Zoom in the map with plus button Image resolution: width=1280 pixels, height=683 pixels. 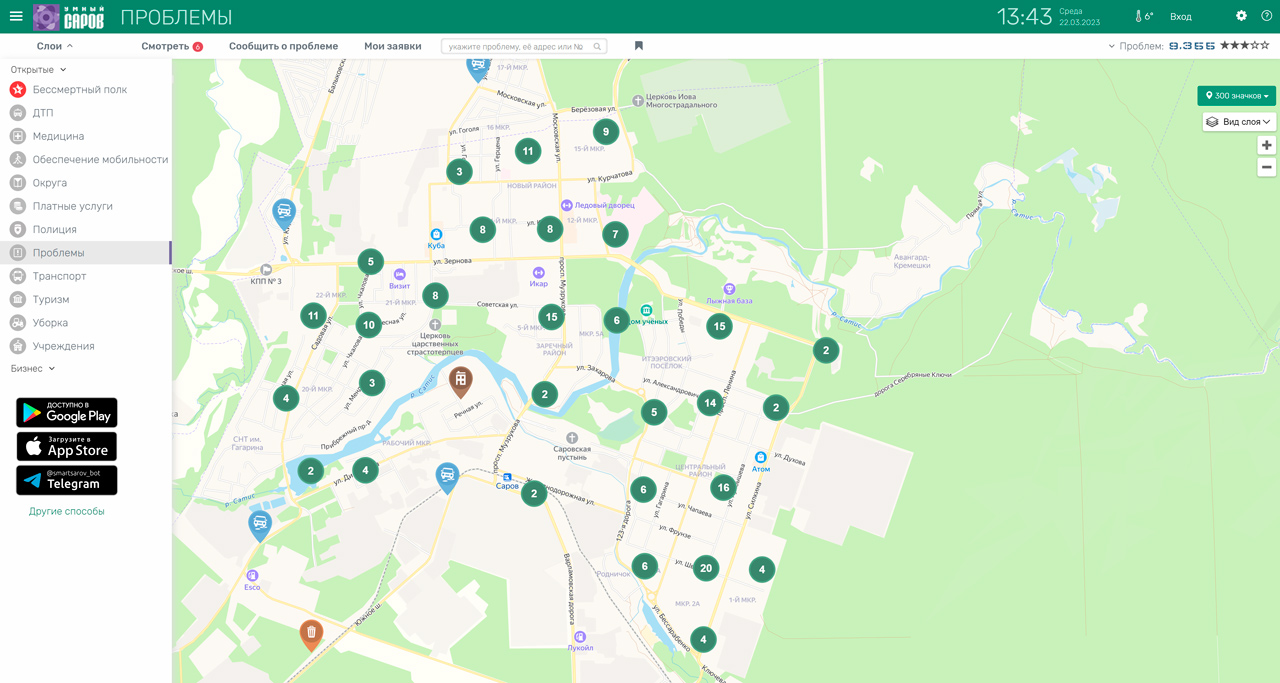[1267, 145]
